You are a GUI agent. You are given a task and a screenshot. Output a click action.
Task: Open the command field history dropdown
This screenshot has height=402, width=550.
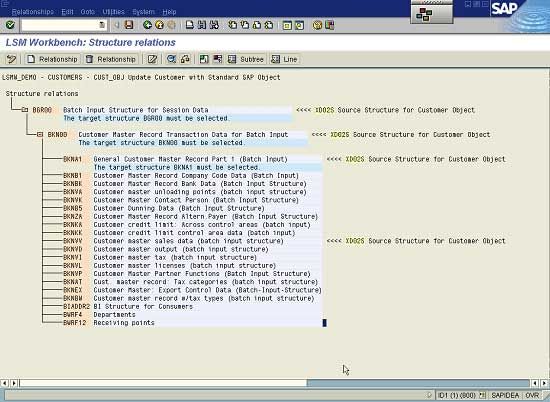[102, 25]
